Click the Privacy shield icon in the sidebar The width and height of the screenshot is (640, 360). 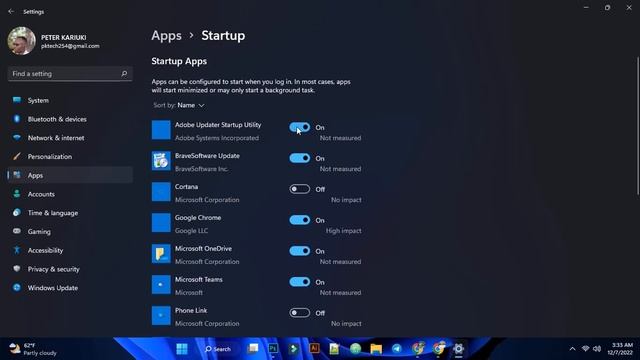(x=17, y=269)
